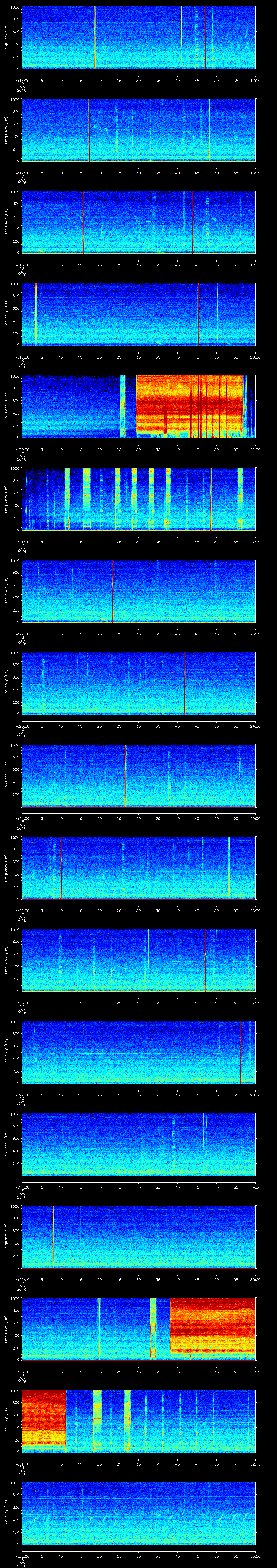
Task: Click the '4:31:00' start time label
Action: coord(22,1464)
